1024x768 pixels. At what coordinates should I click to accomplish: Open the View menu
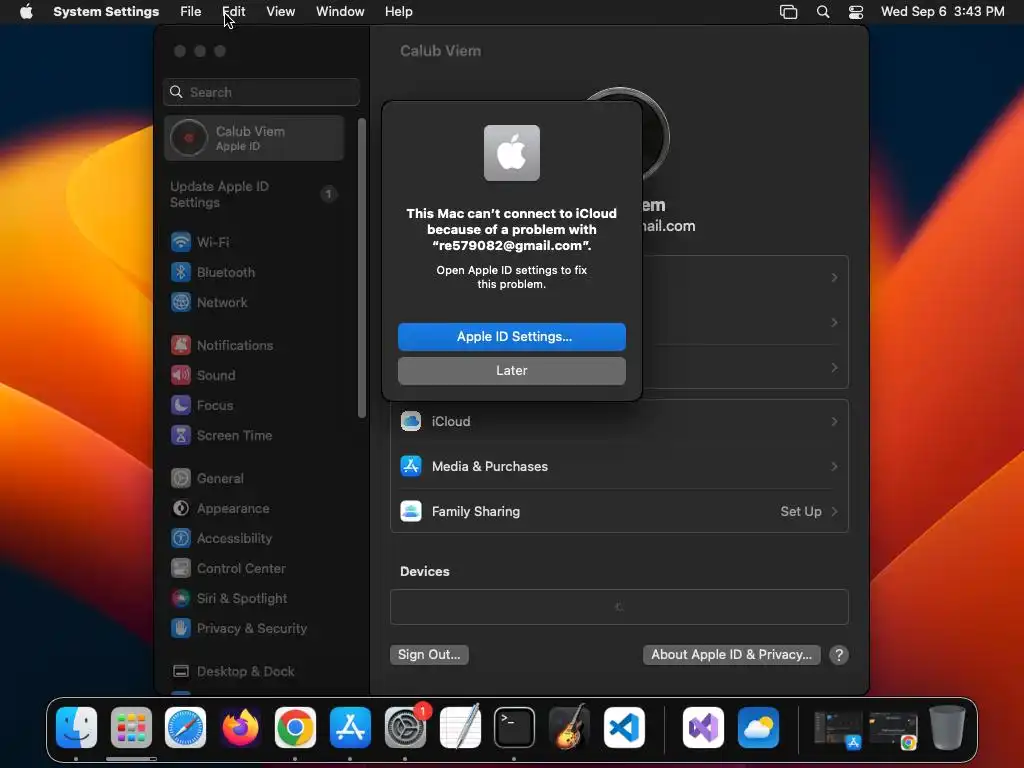281,12
